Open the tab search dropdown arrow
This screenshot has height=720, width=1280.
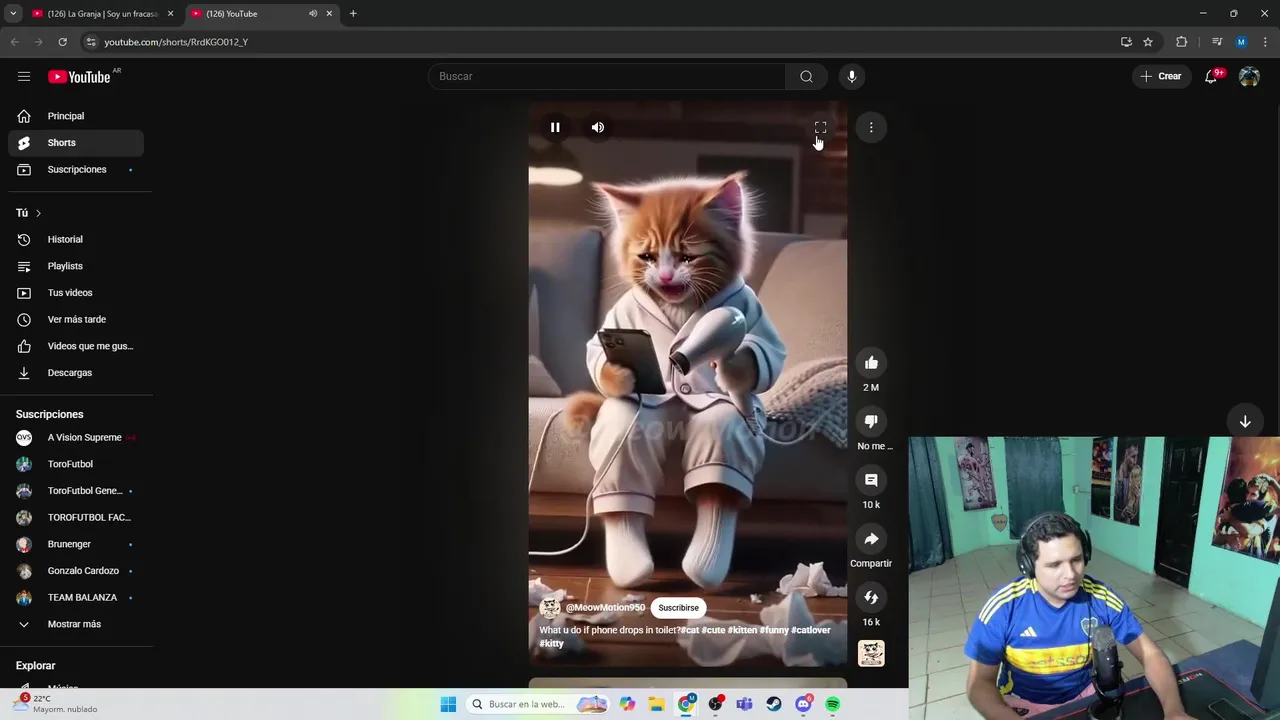(x=13, y=14)
